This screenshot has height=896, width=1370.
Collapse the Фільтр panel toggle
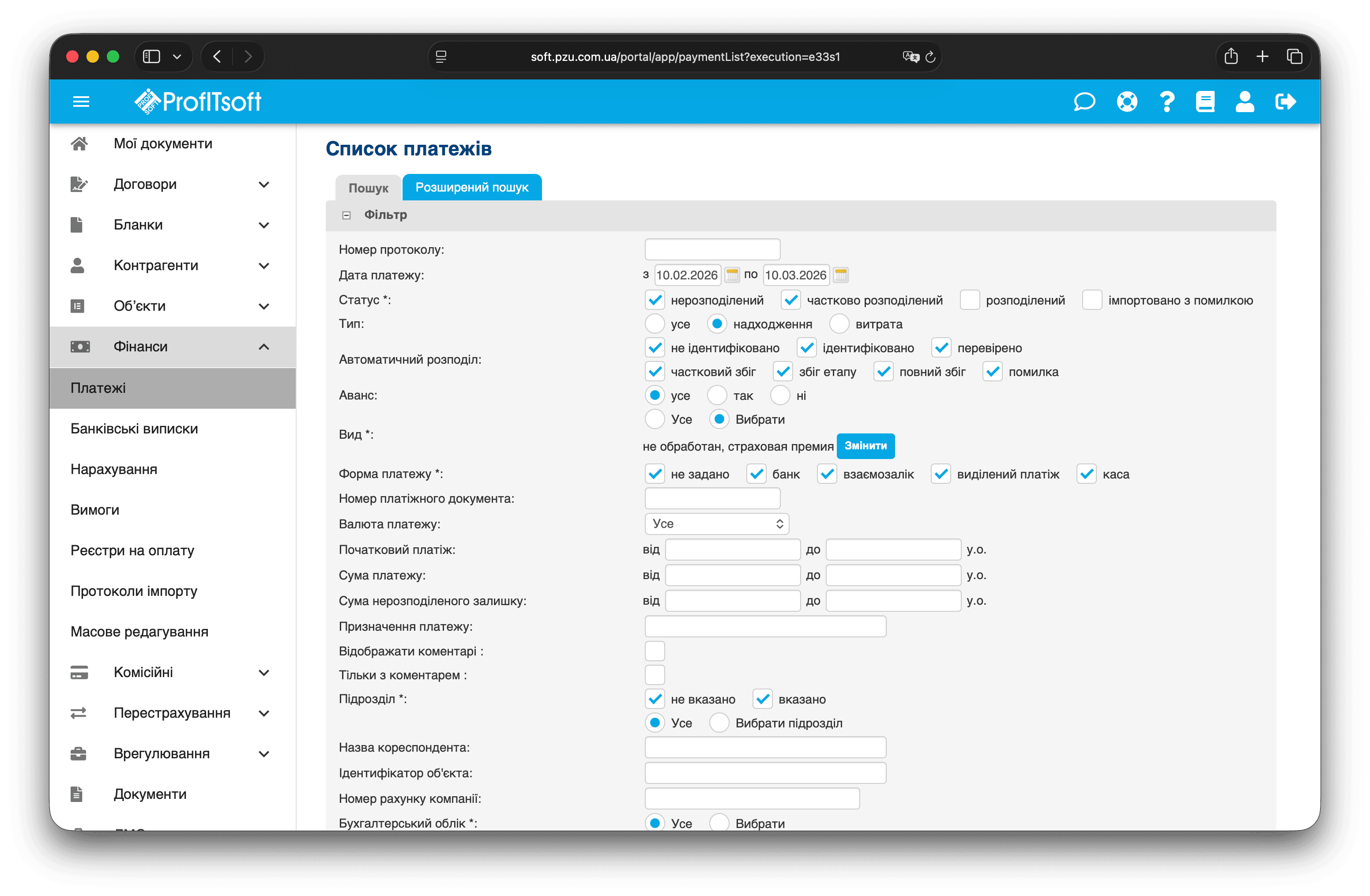[x=346, y=215]
